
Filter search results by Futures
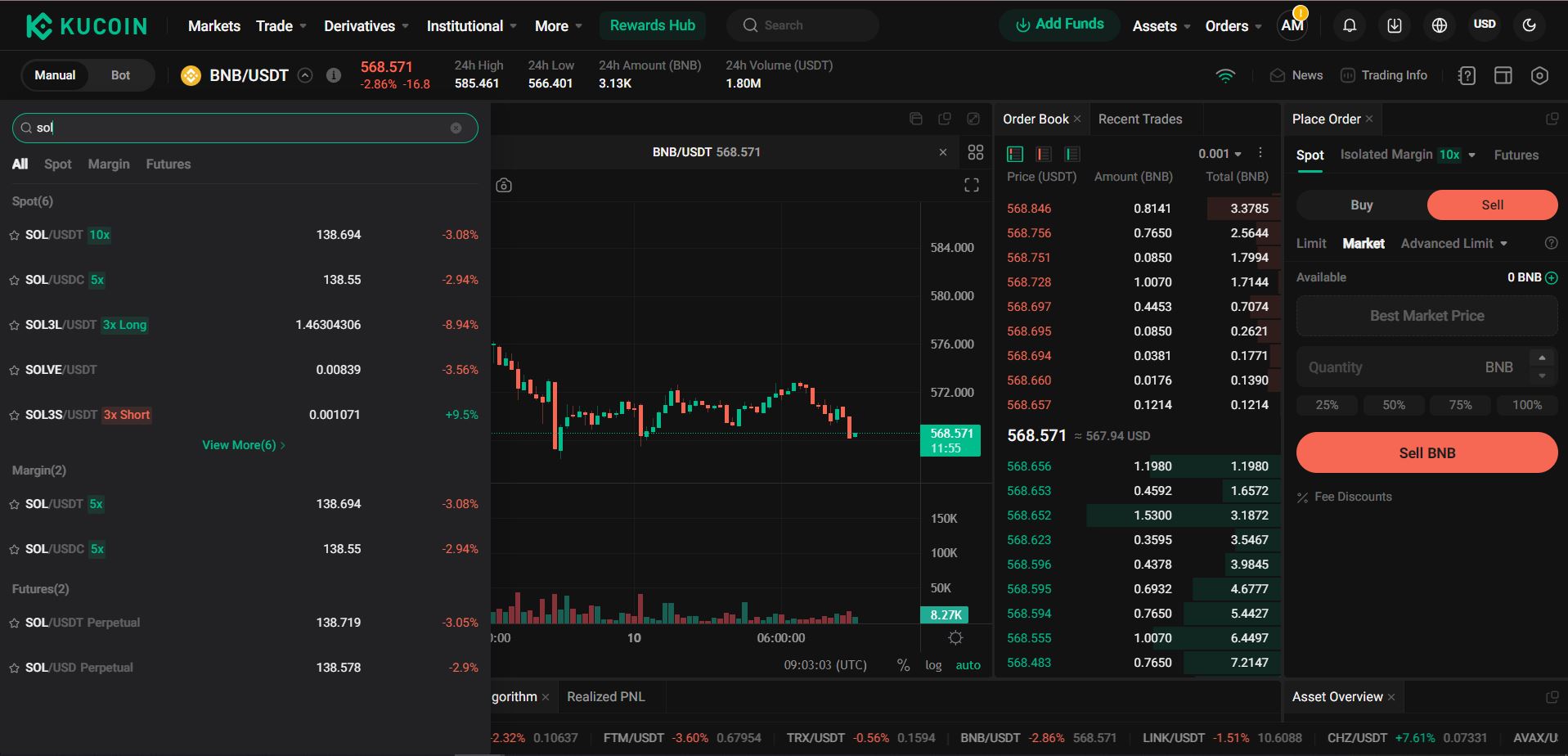point(168,164)
